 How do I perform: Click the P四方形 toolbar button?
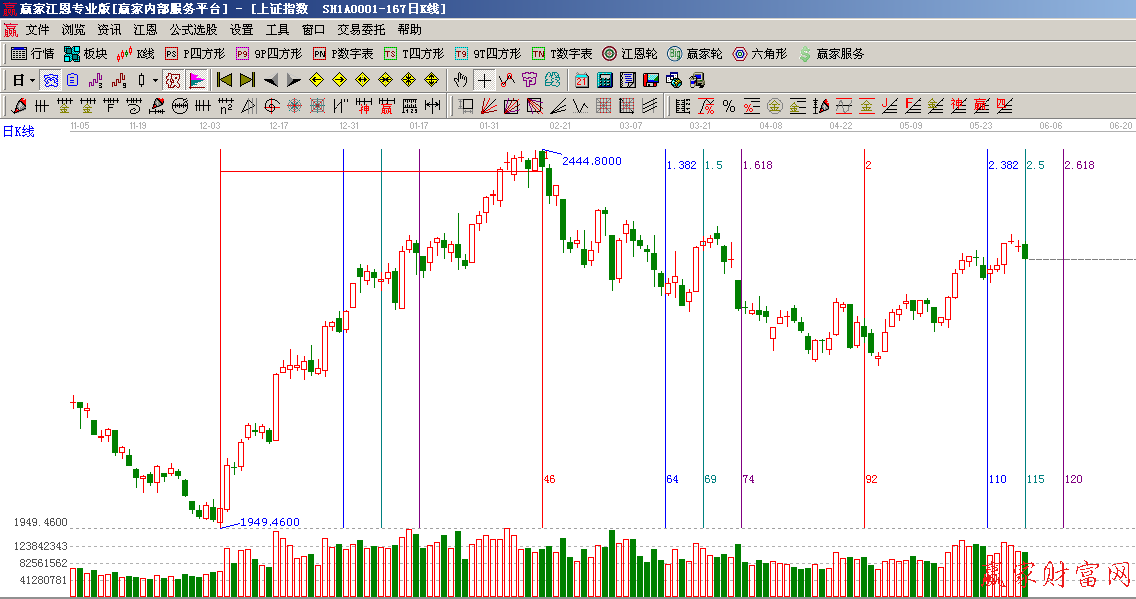click(x=196, y=54)
